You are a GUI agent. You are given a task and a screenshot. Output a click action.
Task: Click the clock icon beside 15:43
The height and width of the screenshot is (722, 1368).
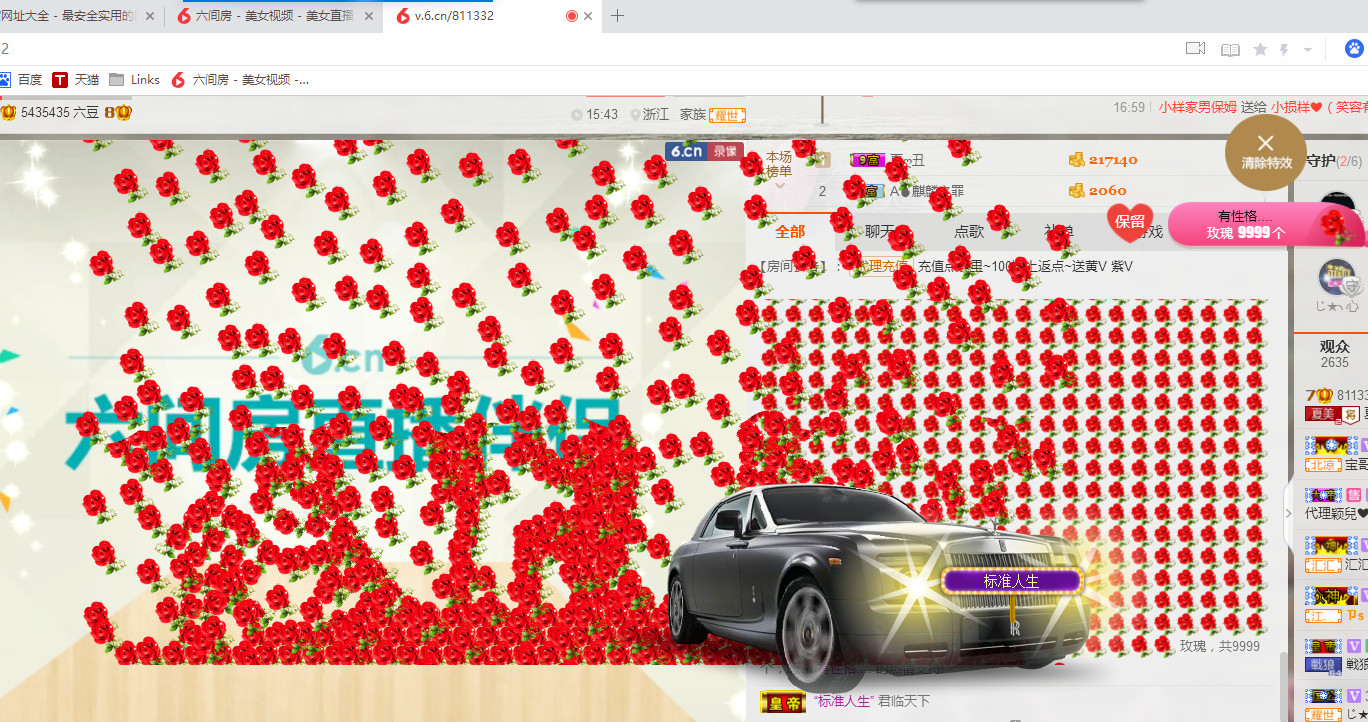point(577,115)
